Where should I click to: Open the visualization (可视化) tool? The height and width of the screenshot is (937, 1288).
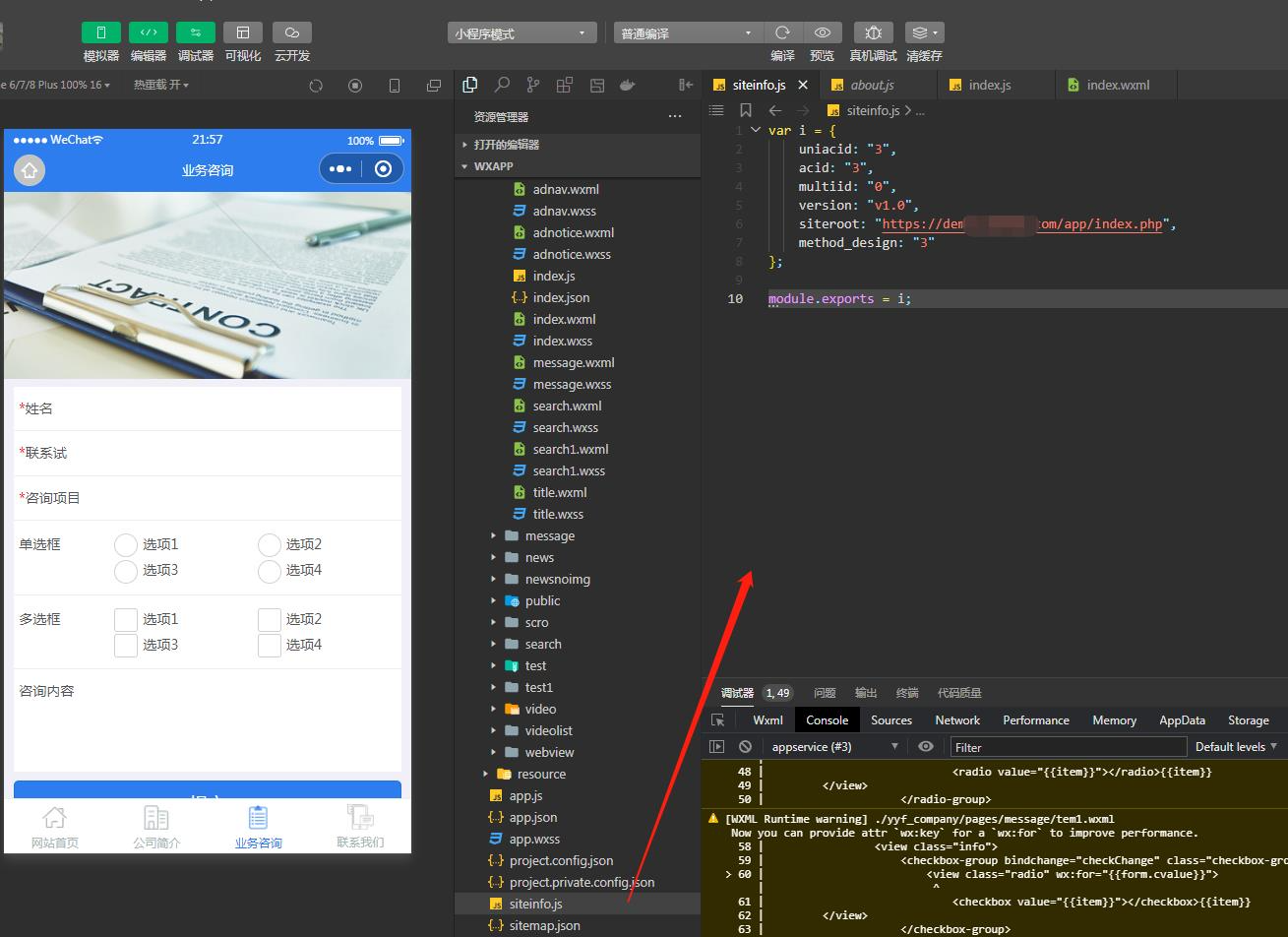pos(243,32)
